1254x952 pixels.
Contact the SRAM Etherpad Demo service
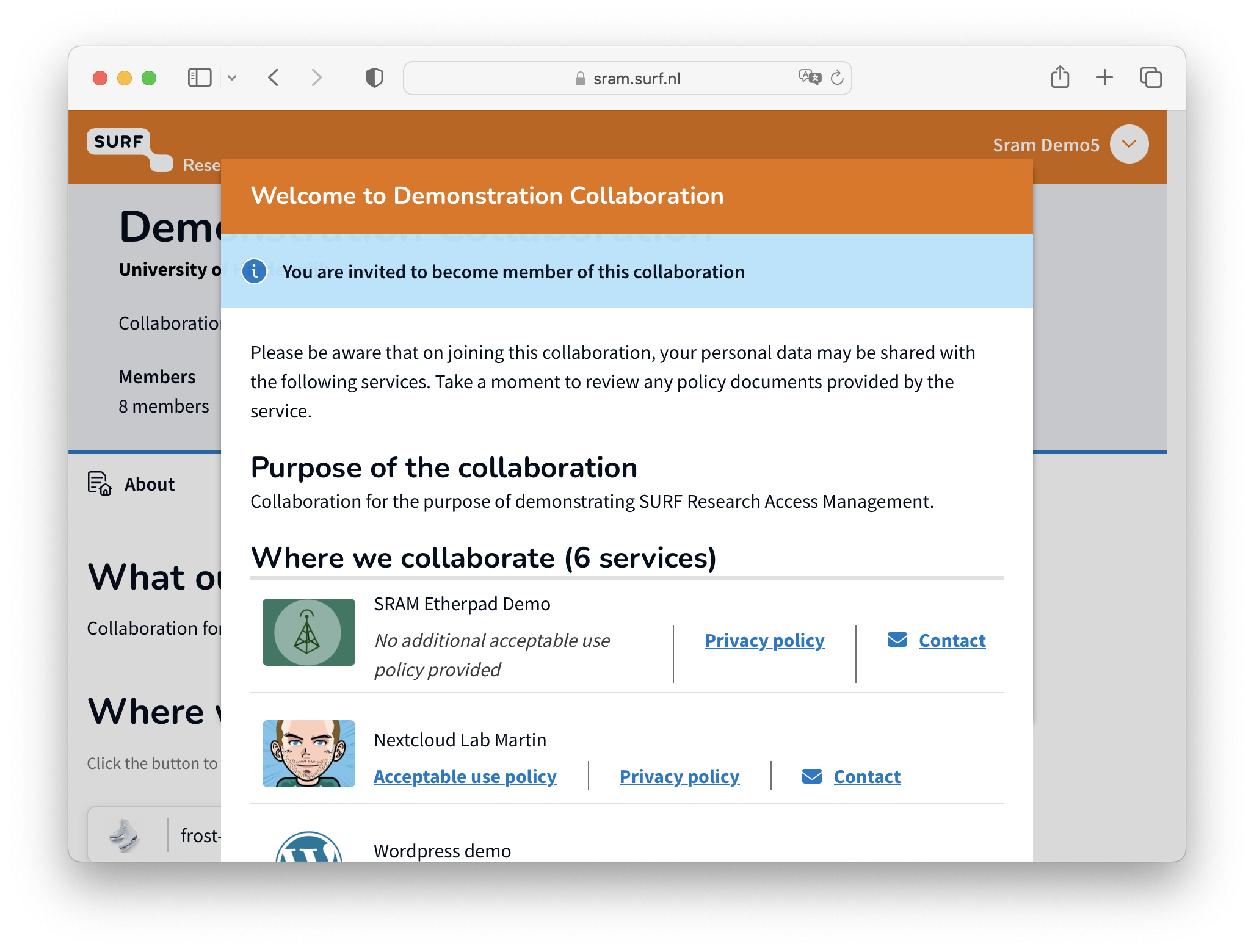pos(952,640)
